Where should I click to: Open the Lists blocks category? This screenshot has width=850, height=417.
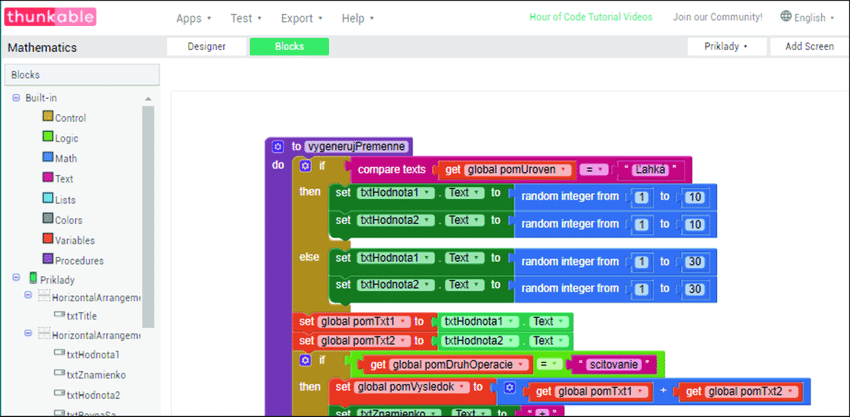[59, 200]
